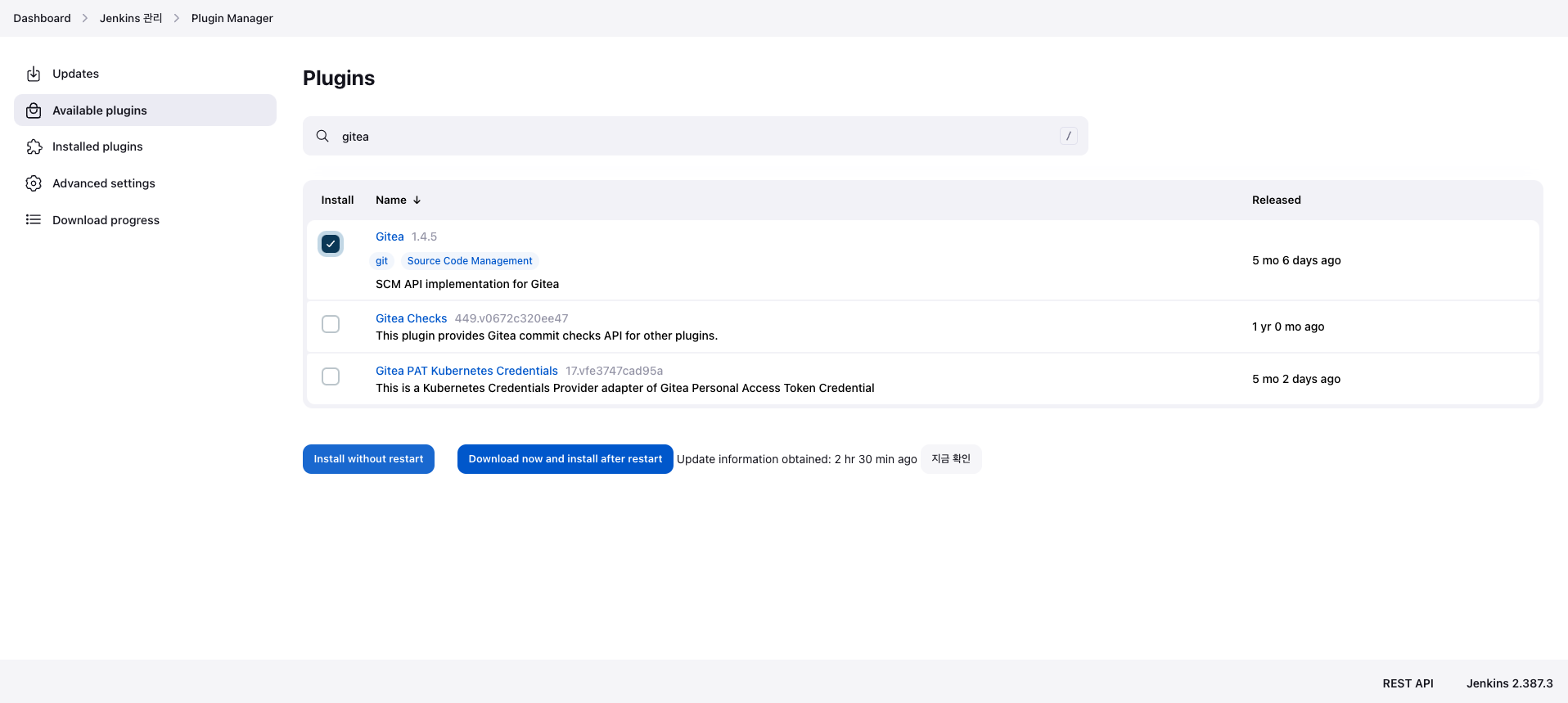Open Available plugins in the sidebar
1568x703 pixels.
click(x=145, y=110)
